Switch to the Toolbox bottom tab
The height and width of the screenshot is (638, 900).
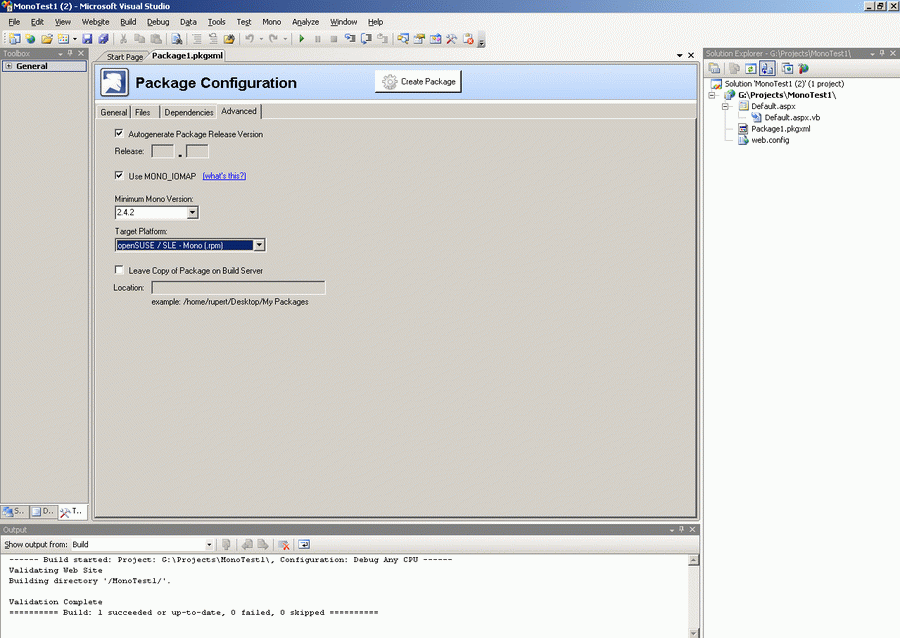(x=73, y=511)
